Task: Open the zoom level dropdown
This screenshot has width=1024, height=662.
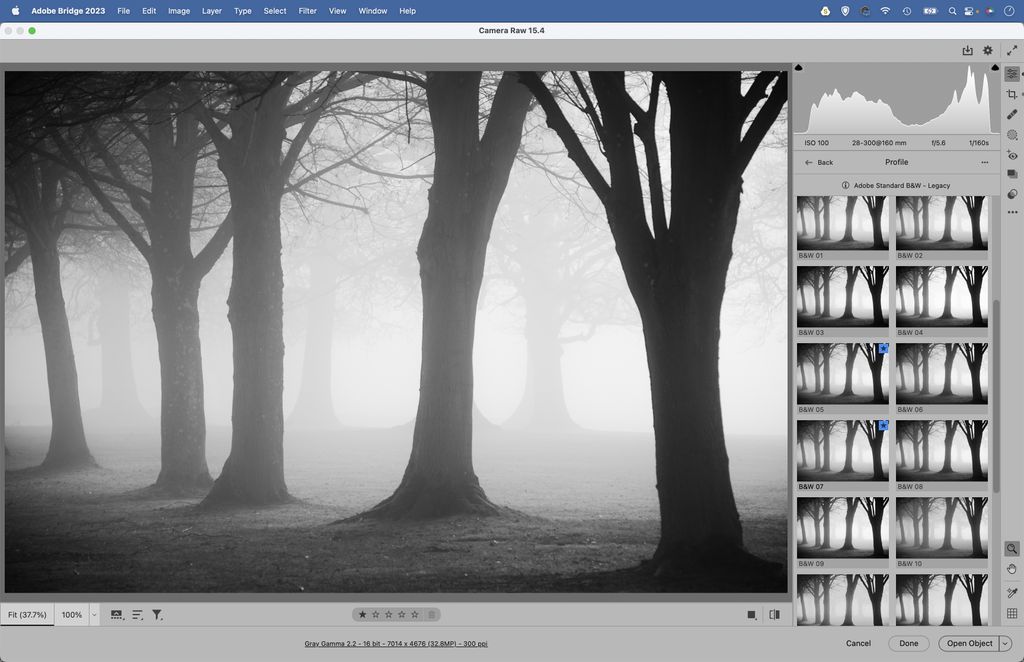Action: 93,614
